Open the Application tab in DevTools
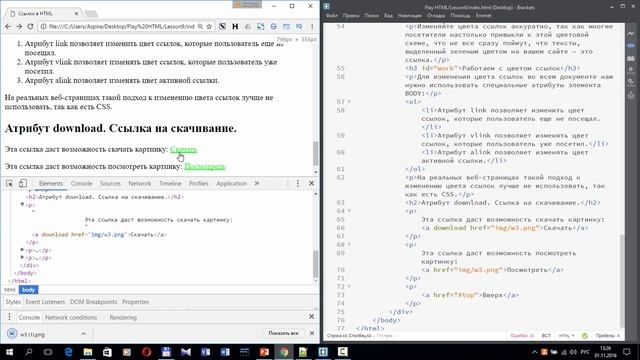The height and width of the screenshot is (360, 640). point(231,184)
